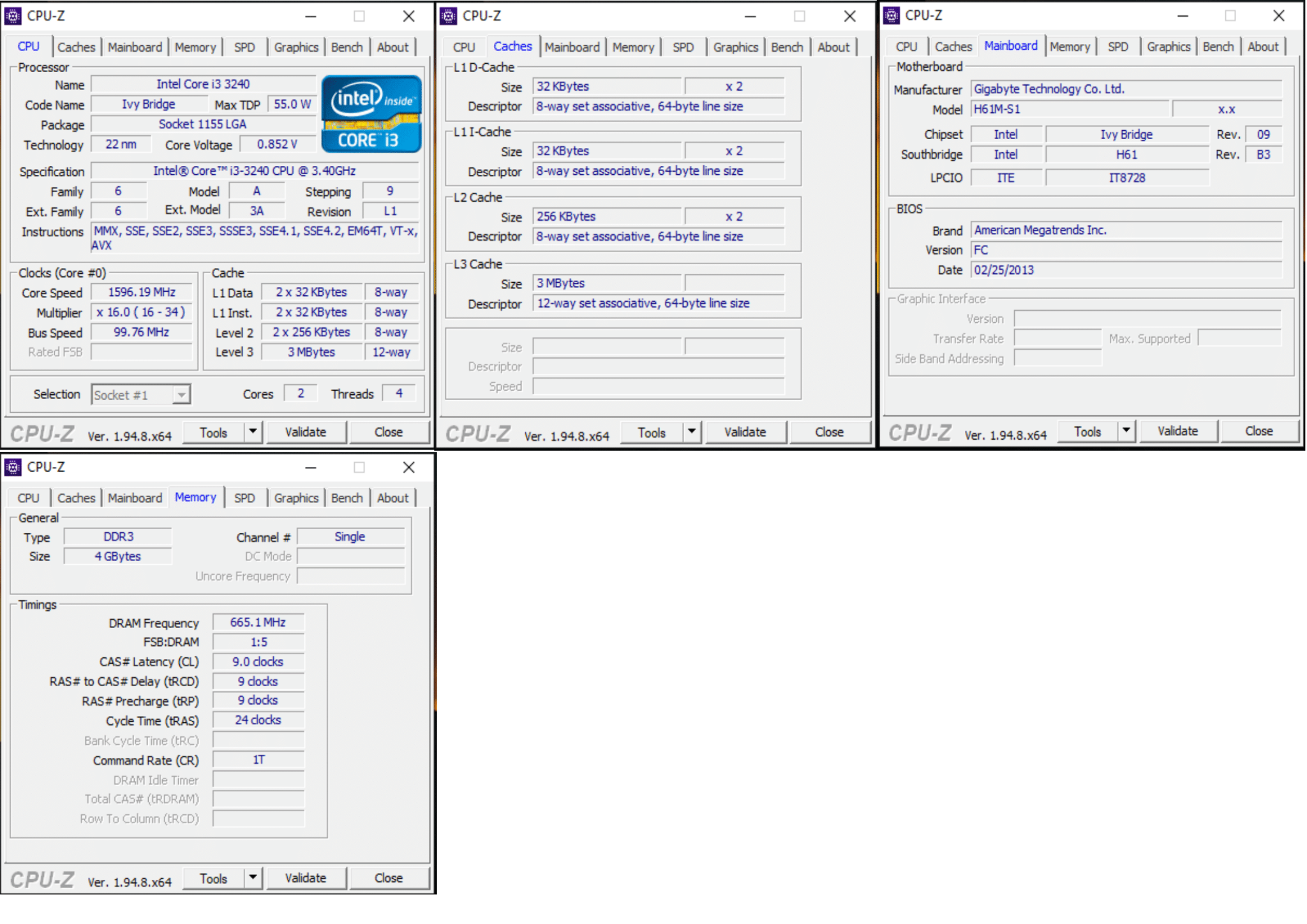Viewport: 1307px width, 924px height.
Task: Click Close button in Caches window
Action: click(x=830, y=432)
